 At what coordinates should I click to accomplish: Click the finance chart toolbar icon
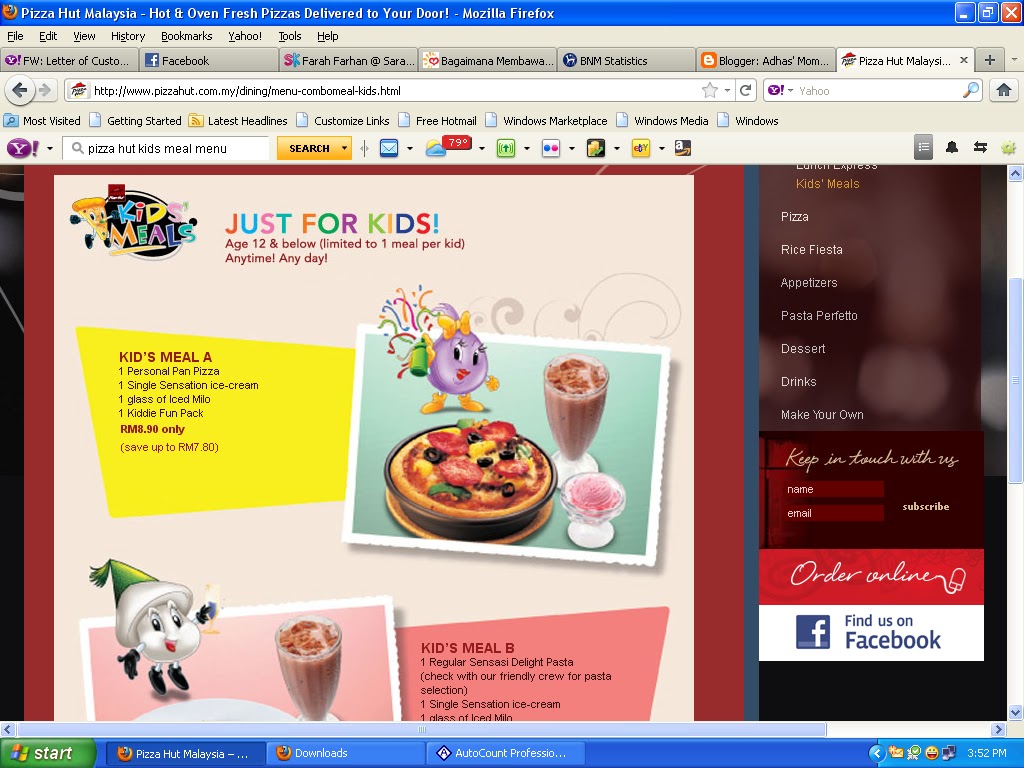596,148
